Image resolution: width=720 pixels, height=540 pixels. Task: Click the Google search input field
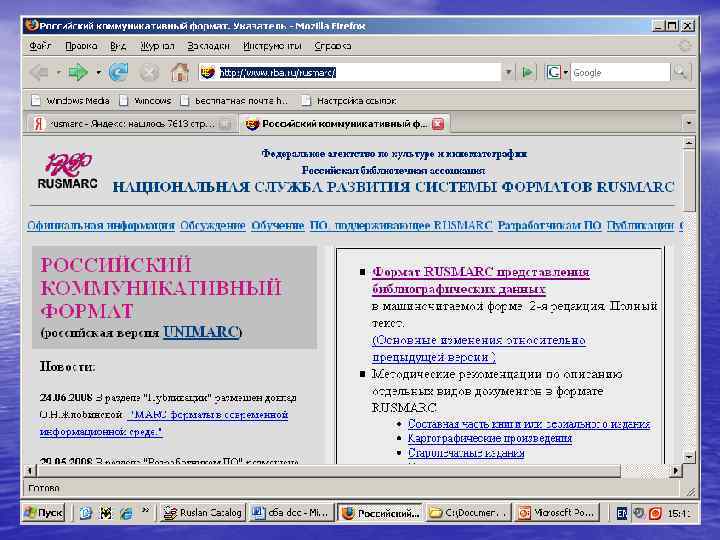point(620,73)
